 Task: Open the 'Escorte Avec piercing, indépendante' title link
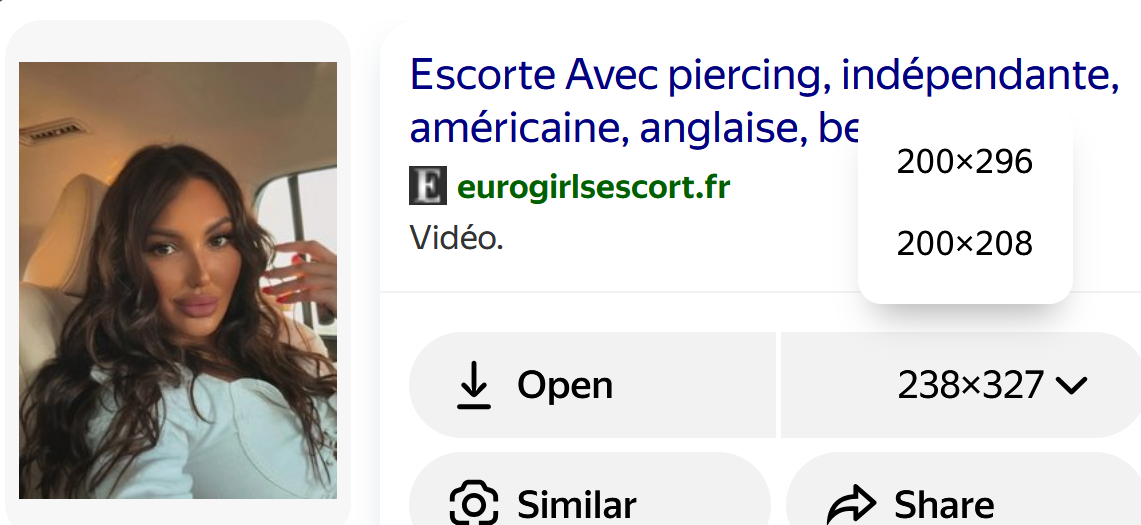point(764,74)
